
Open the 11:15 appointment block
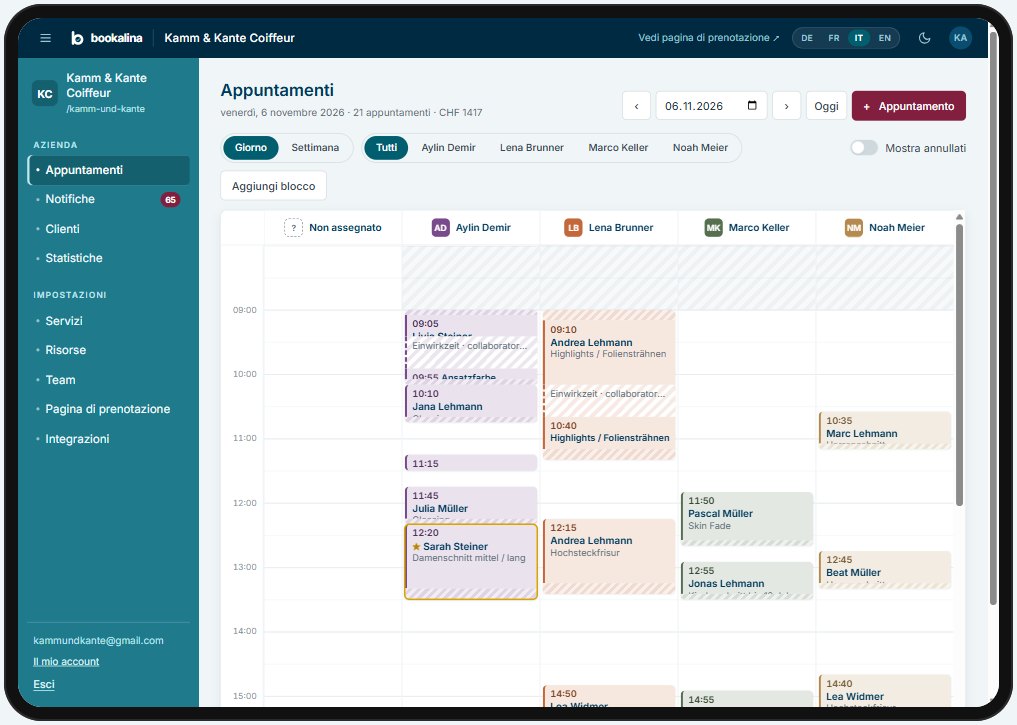point(471,463)
